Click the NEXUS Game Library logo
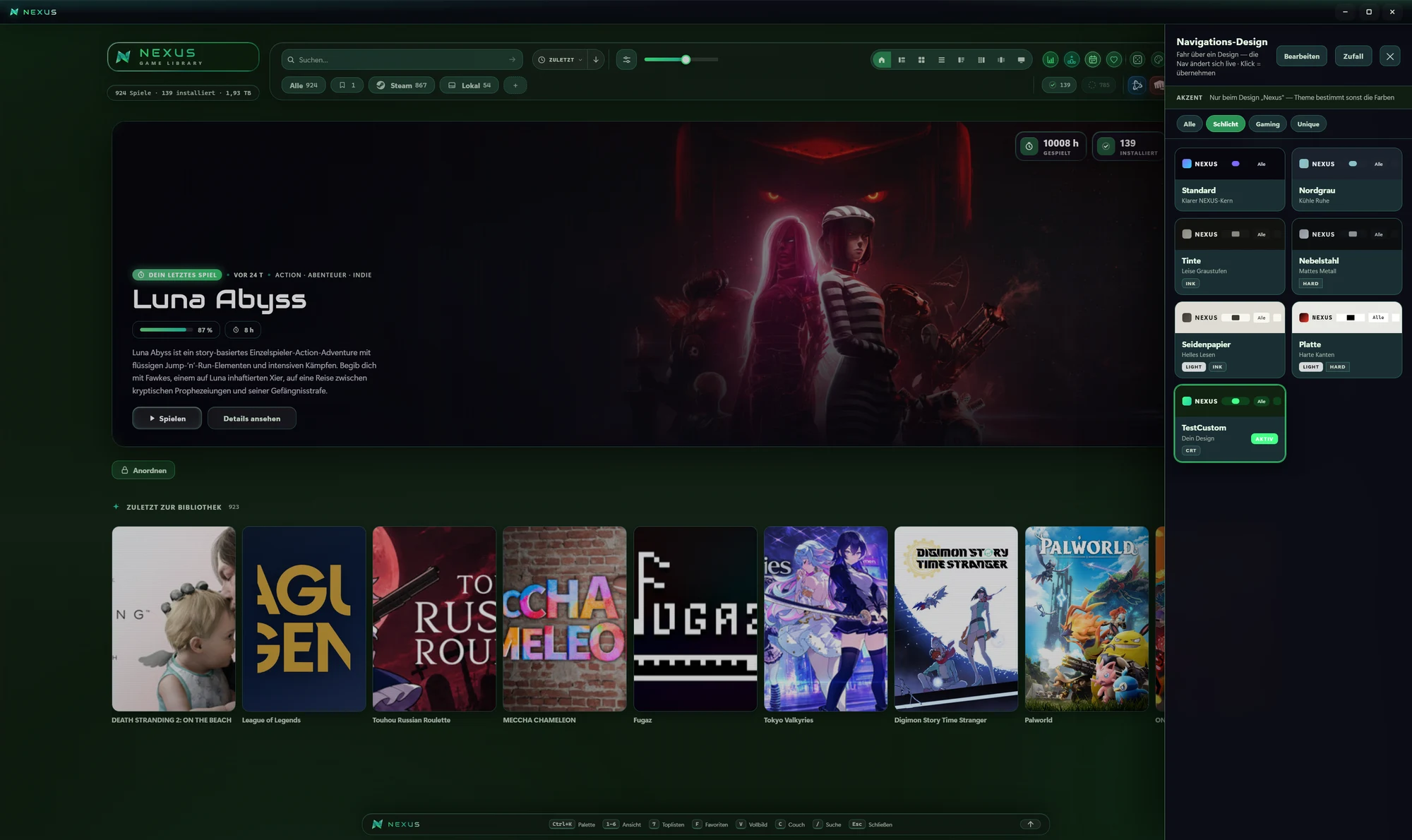The image size is (1412, 840). coord(183,56)
